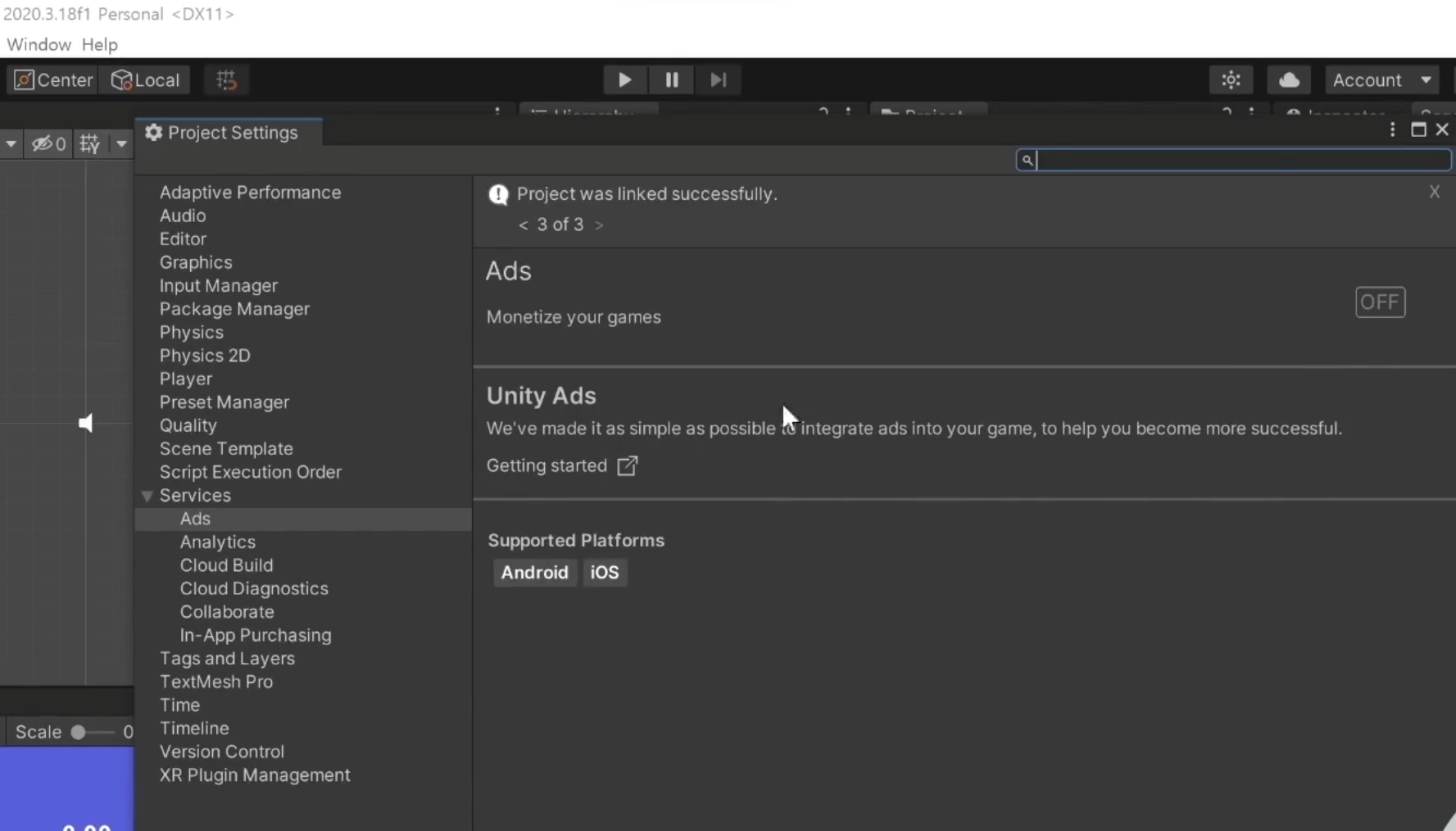
Task: Select Scene Template settings
Action: tap(226, 449)
